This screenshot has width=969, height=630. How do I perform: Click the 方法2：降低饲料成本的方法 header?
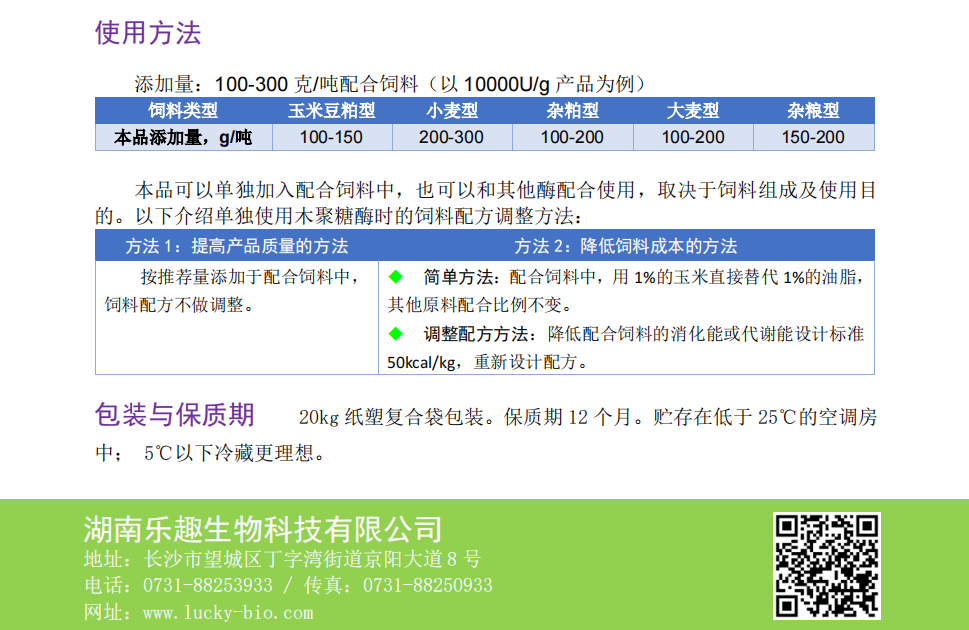626,246
